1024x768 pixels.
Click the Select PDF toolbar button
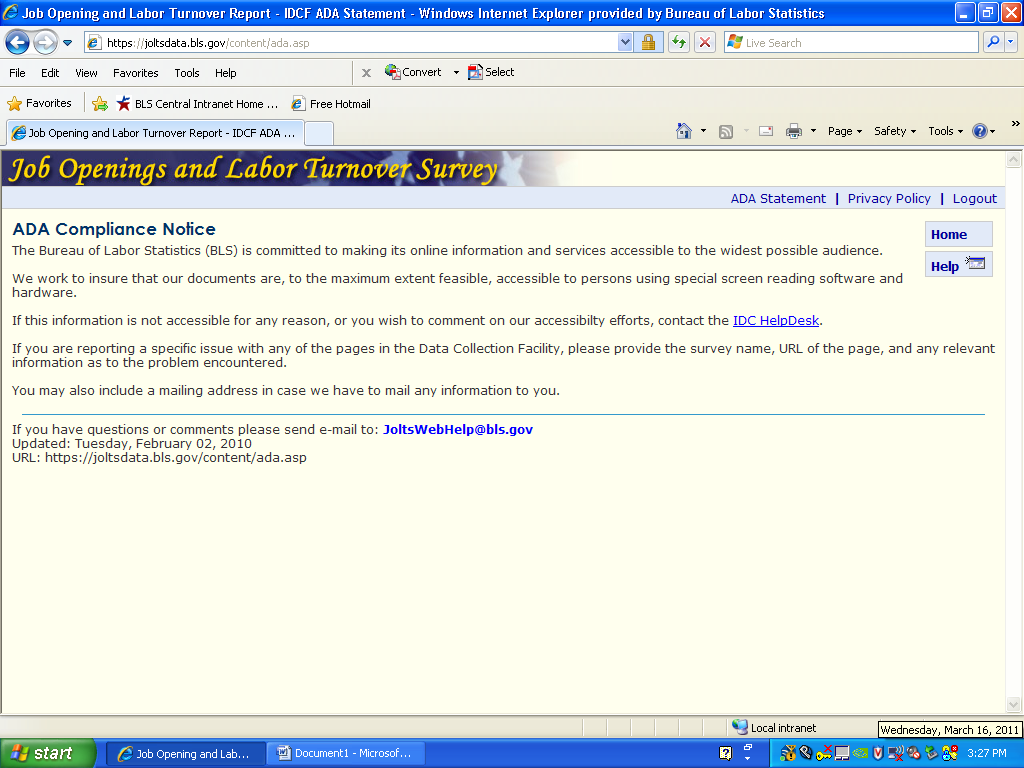pos(491,72)
